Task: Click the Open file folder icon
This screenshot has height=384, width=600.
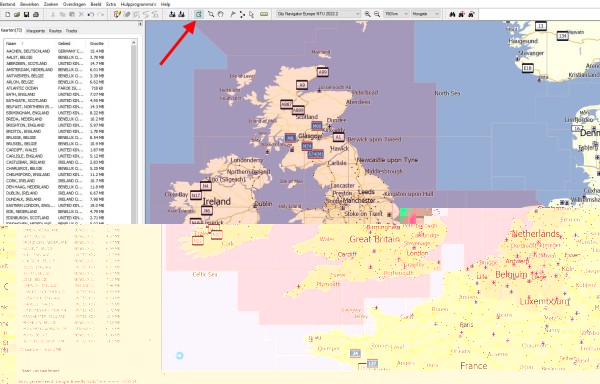Action: 17,15
